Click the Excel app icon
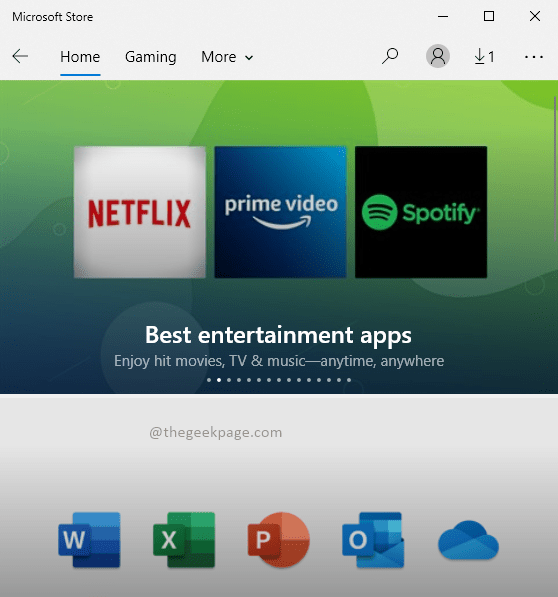Viewport: 558px width, 597px height. pos(184,540)
